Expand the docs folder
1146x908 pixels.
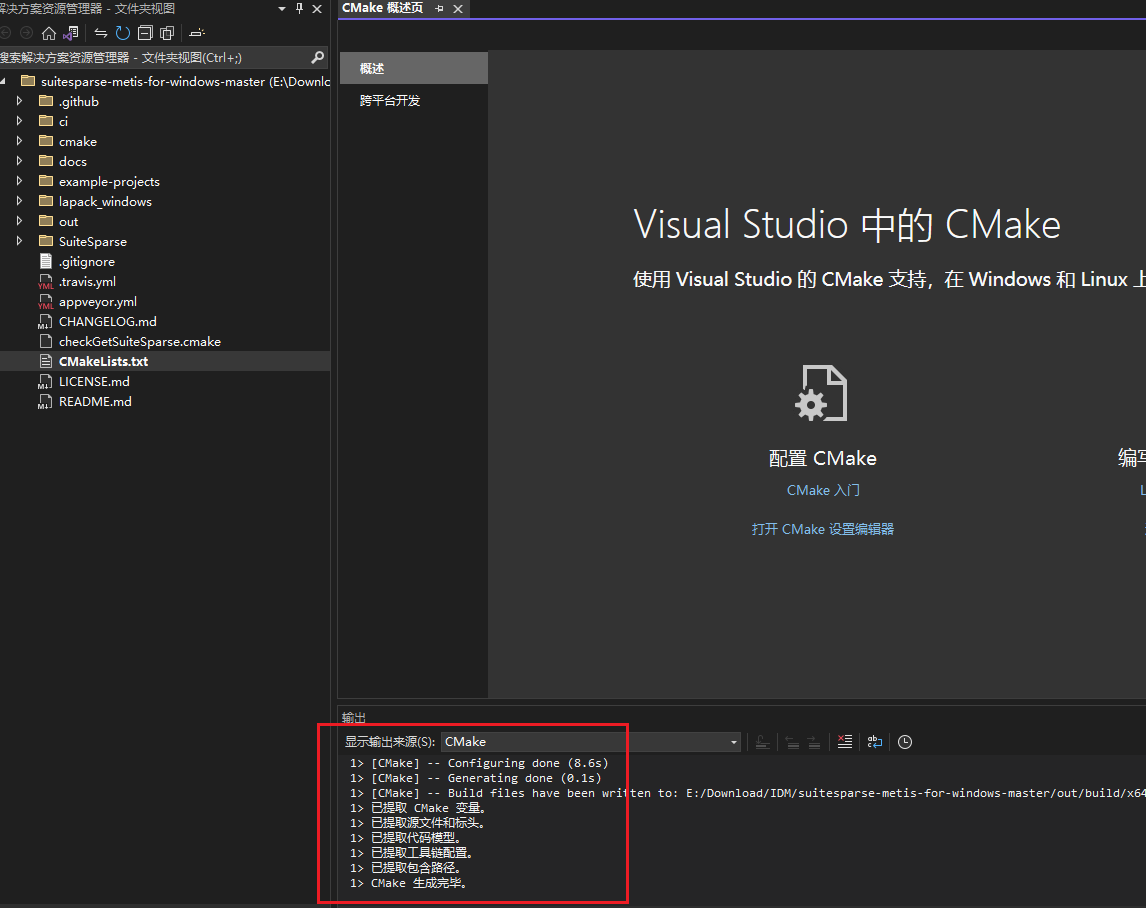(x=20, y=161)
